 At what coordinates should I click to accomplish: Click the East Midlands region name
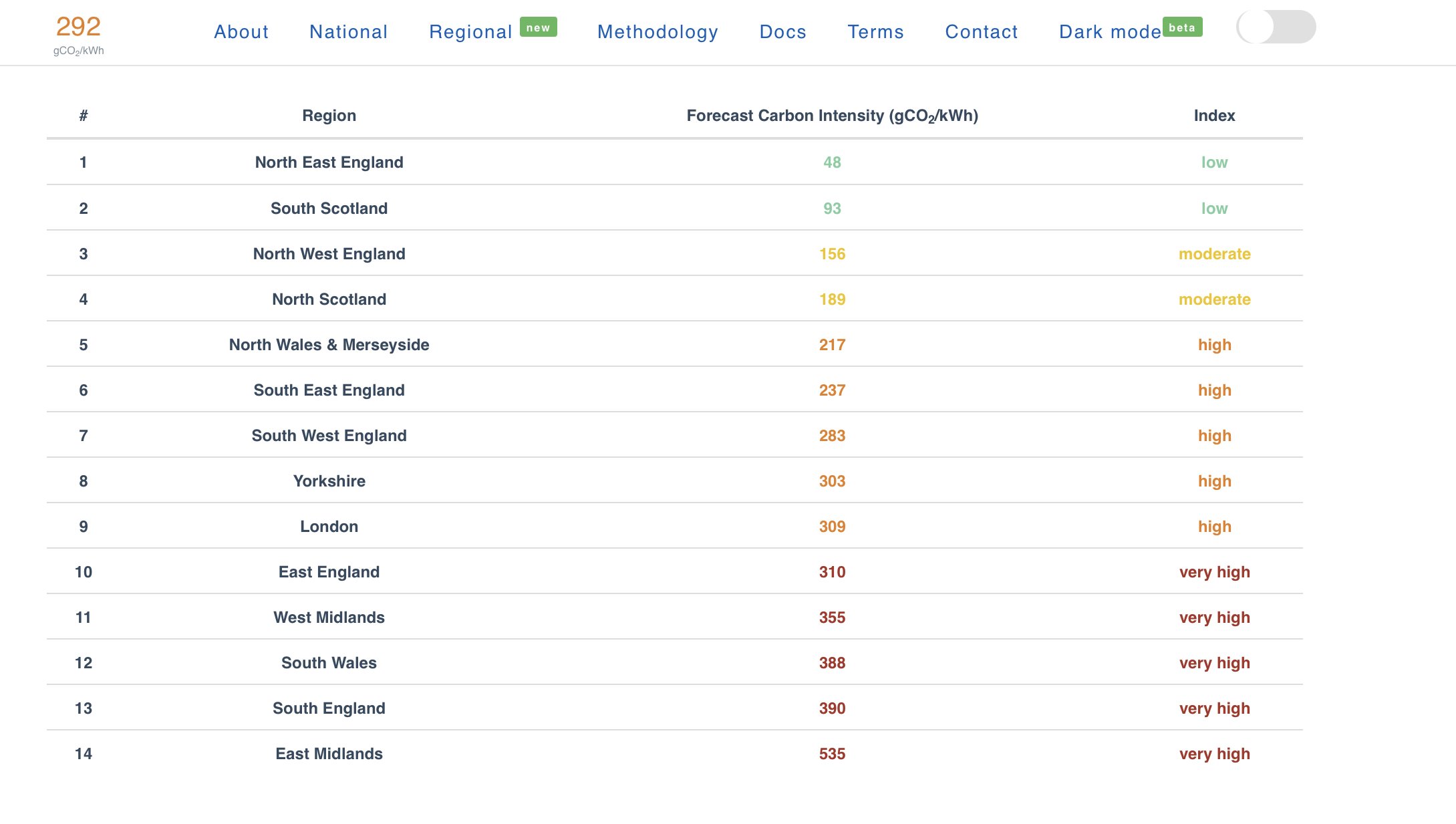point(329,754)
